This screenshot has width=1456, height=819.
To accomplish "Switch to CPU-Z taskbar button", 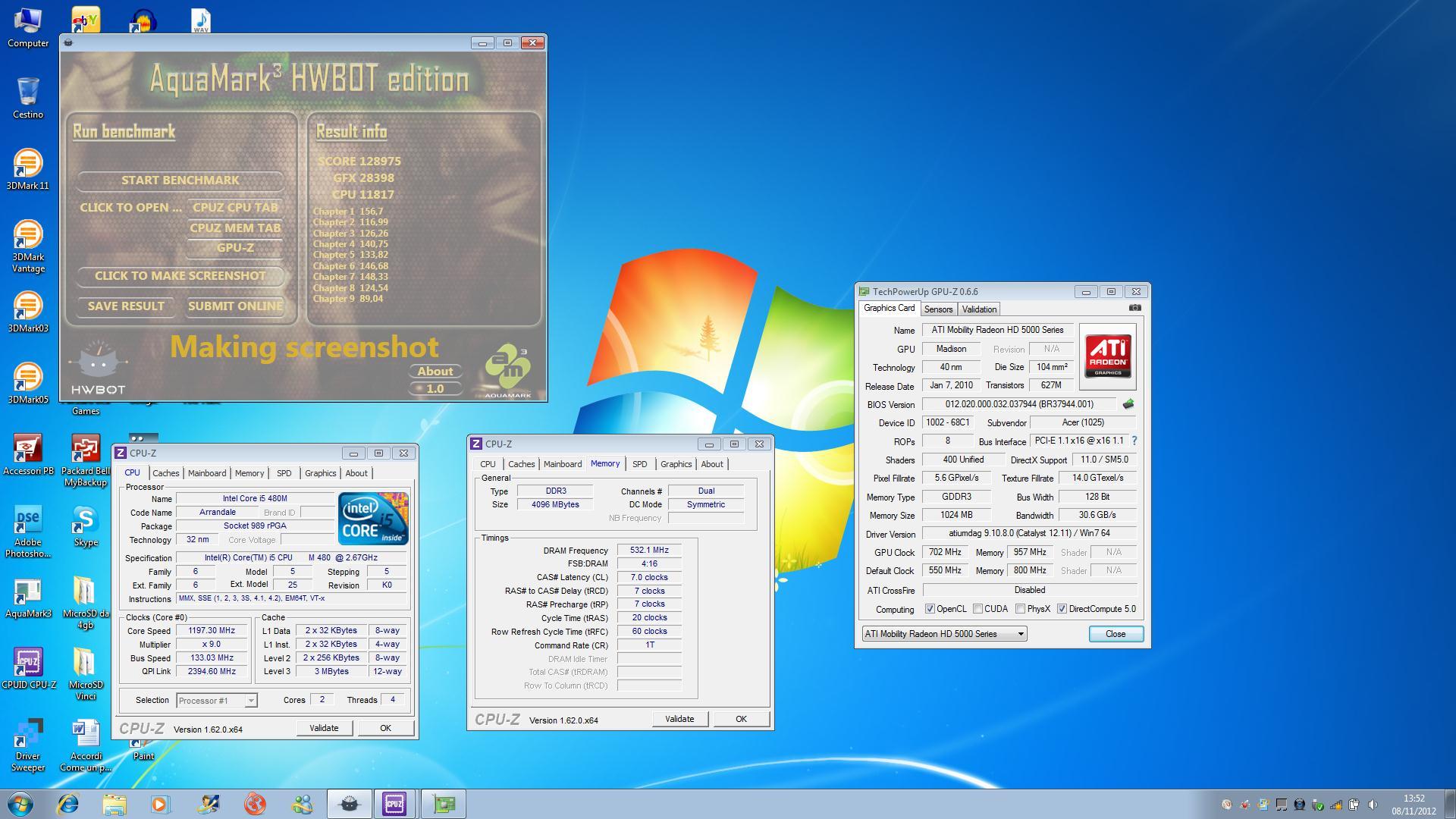I will pos(394,804).
